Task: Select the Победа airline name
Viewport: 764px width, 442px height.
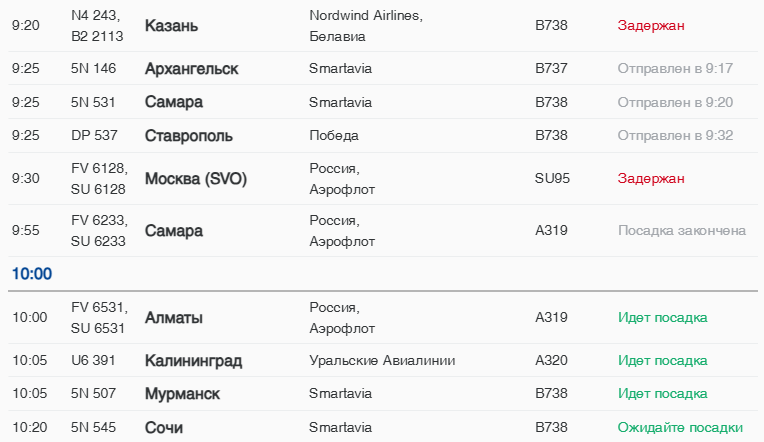Action: pyautogui.click(x=334, y=136)
